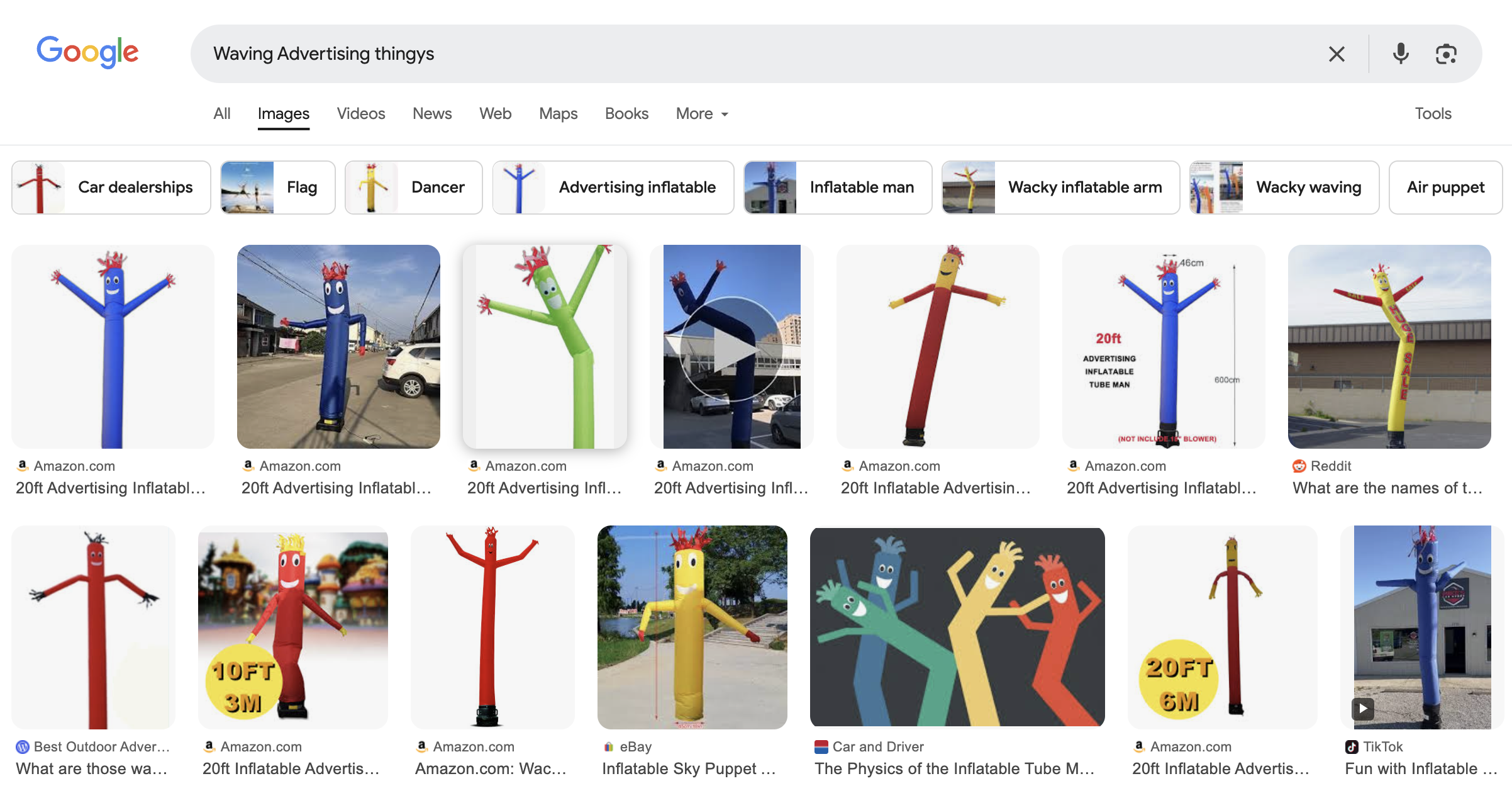Click the Reddit source icon
The image size is (1512, 798).
pyautogui.click(x=1299, y=466)
